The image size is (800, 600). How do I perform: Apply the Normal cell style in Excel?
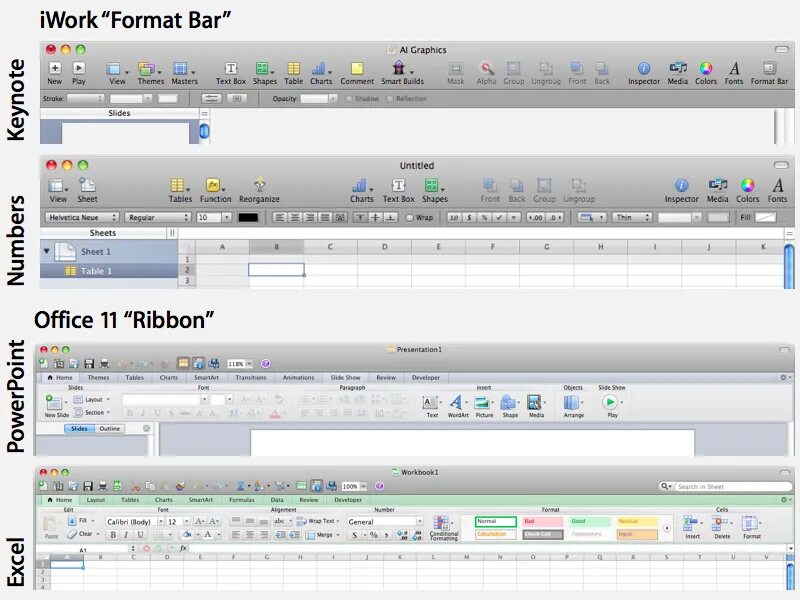(x=496, y=521)
